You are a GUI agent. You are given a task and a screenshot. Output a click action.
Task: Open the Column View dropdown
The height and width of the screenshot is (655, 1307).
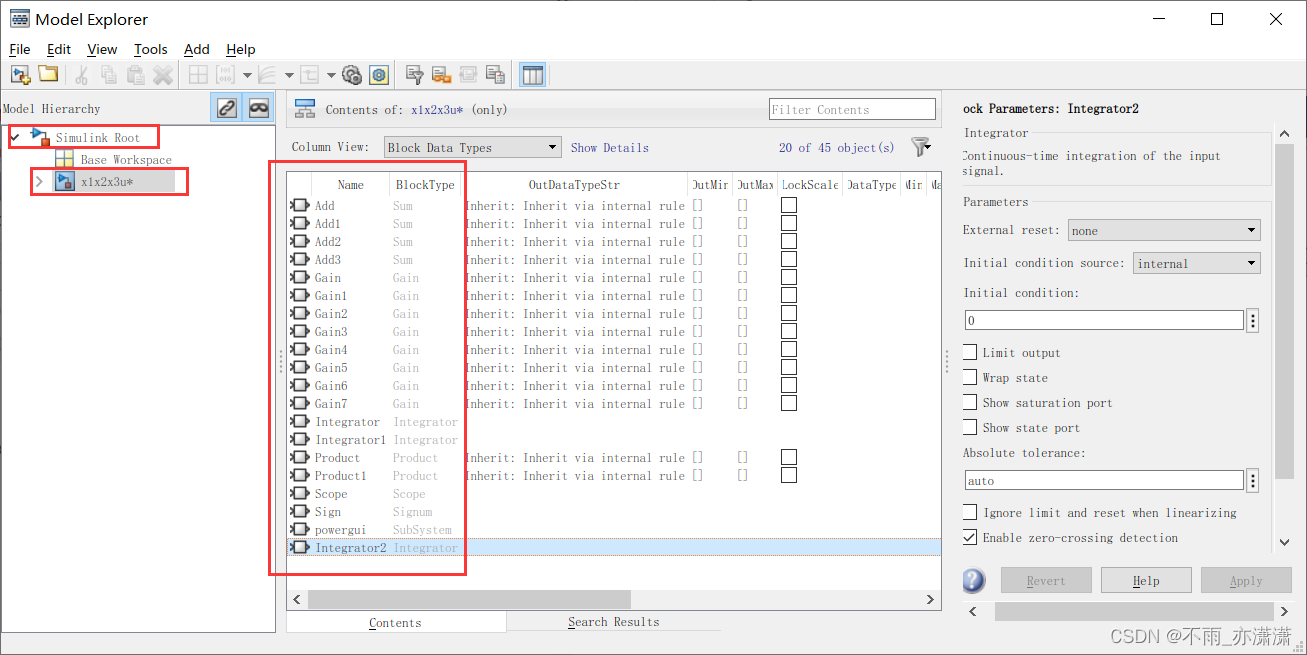tap(472, 147)
